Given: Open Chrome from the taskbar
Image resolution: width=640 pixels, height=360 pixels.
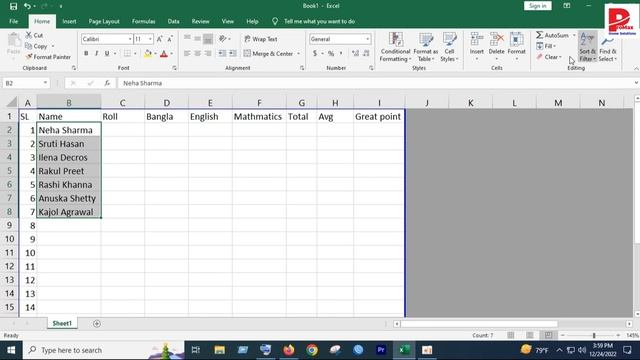Looking at the screenshot, I should tap(312, 350).
